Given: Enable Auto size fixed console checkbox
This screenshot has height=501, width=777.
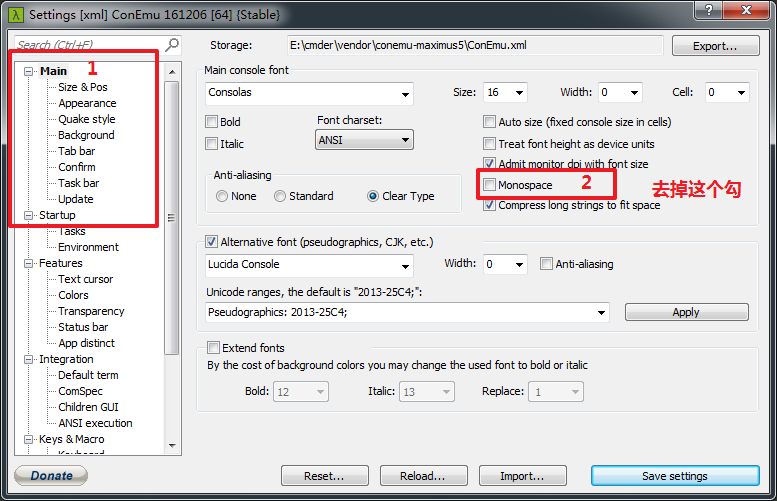Looking at the screenshot, I should (x=490, y=121).
